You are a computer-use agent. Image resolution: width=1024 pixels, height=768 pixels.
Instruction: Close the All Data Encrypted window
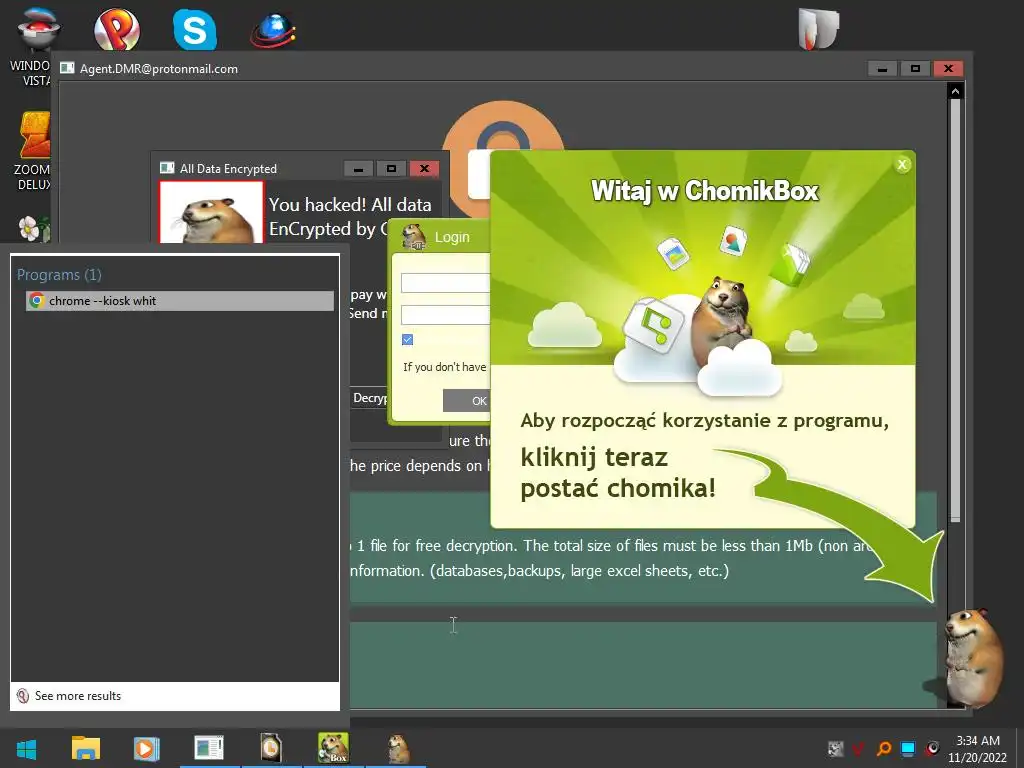tap(424, 168)
